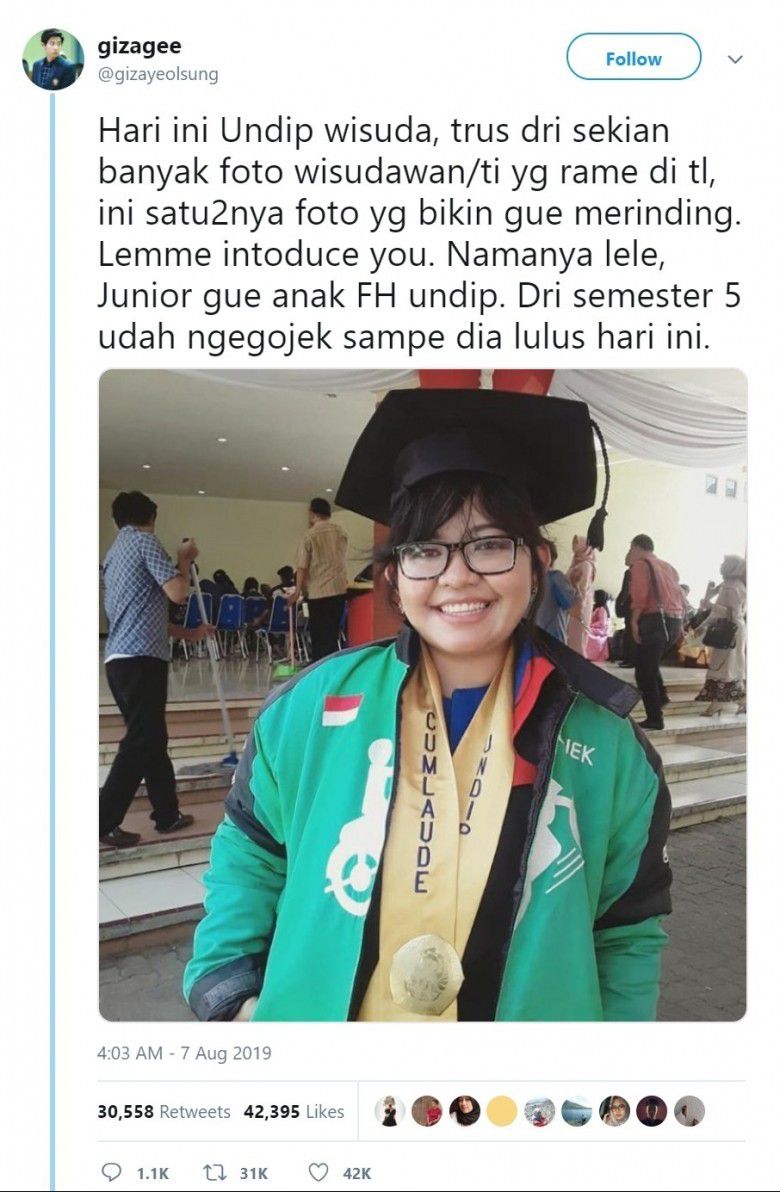Click the retweet arrows icon
780x1192 pixels.
click(214, 1172)
